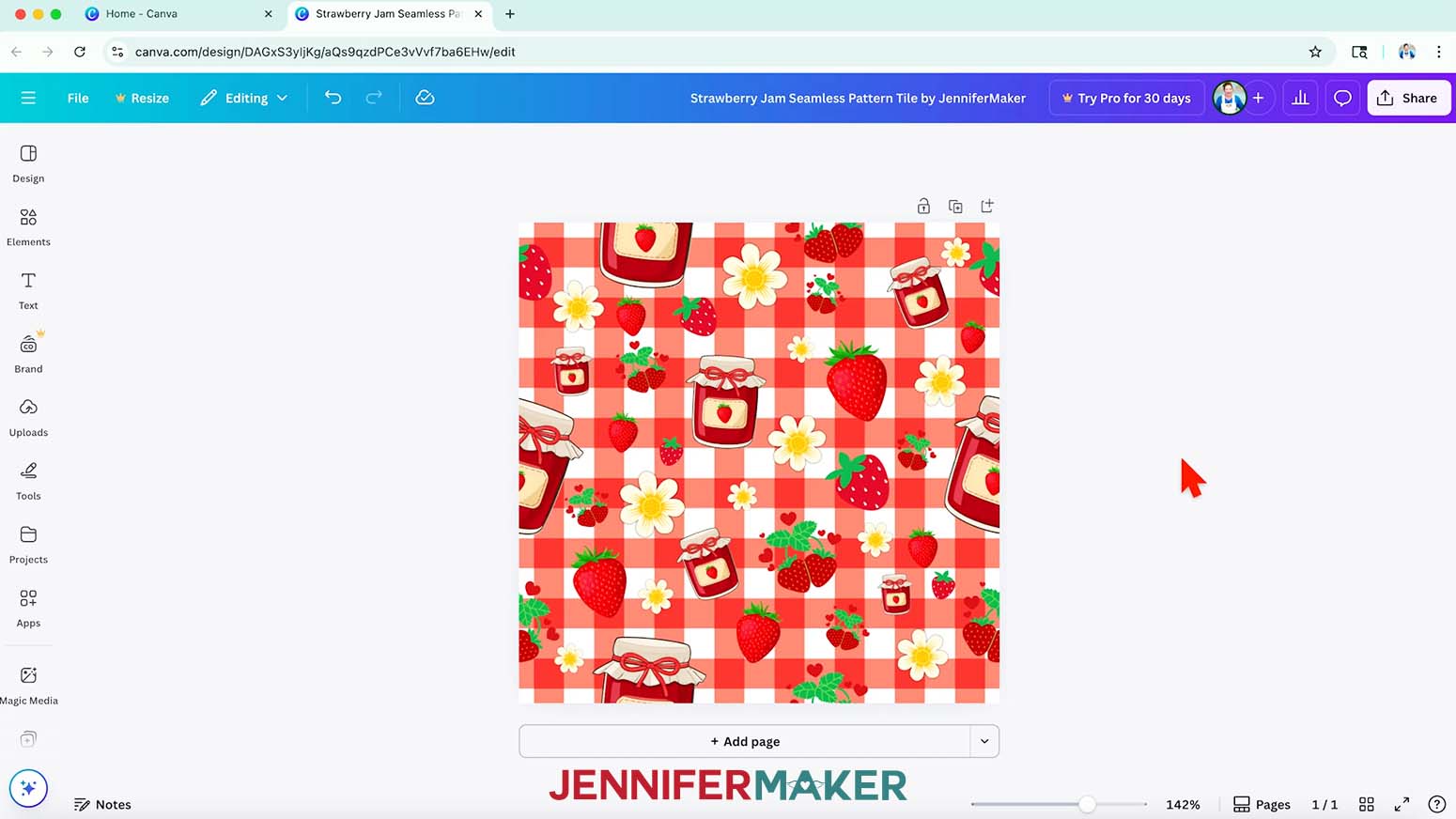The width and height of the screenshot is (1456, 819).
Task: Bookmark this page with star
Action: (x=1315, y=52)
